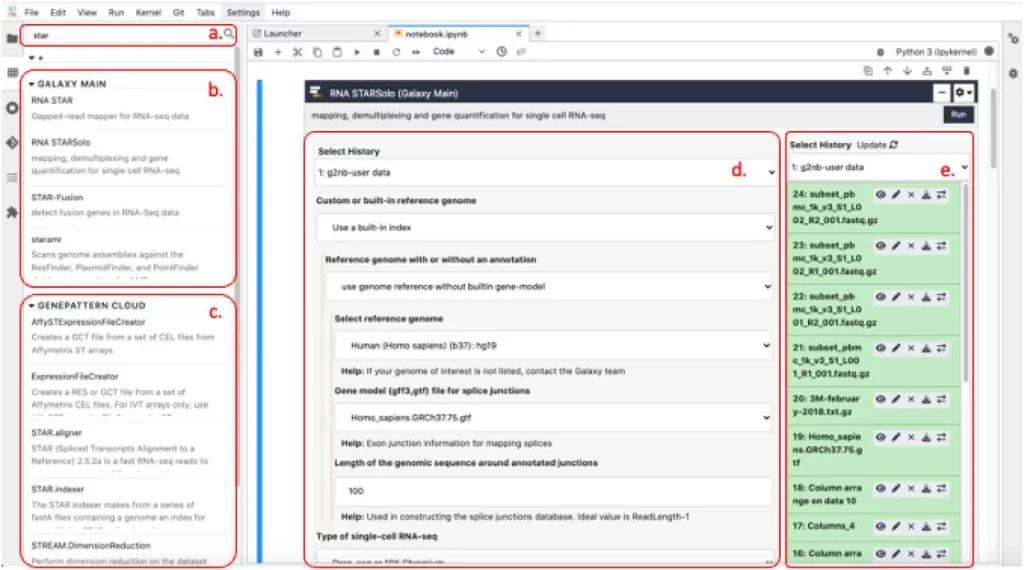
Task: View dataset 24 with the eye icon
Action: [x=880, y=194]
